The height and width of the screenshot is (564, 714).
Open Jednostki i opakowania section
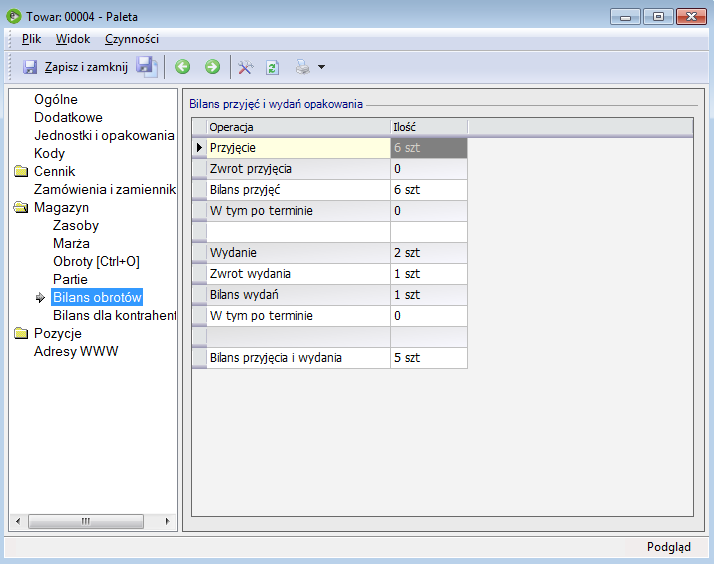[104, 135]
